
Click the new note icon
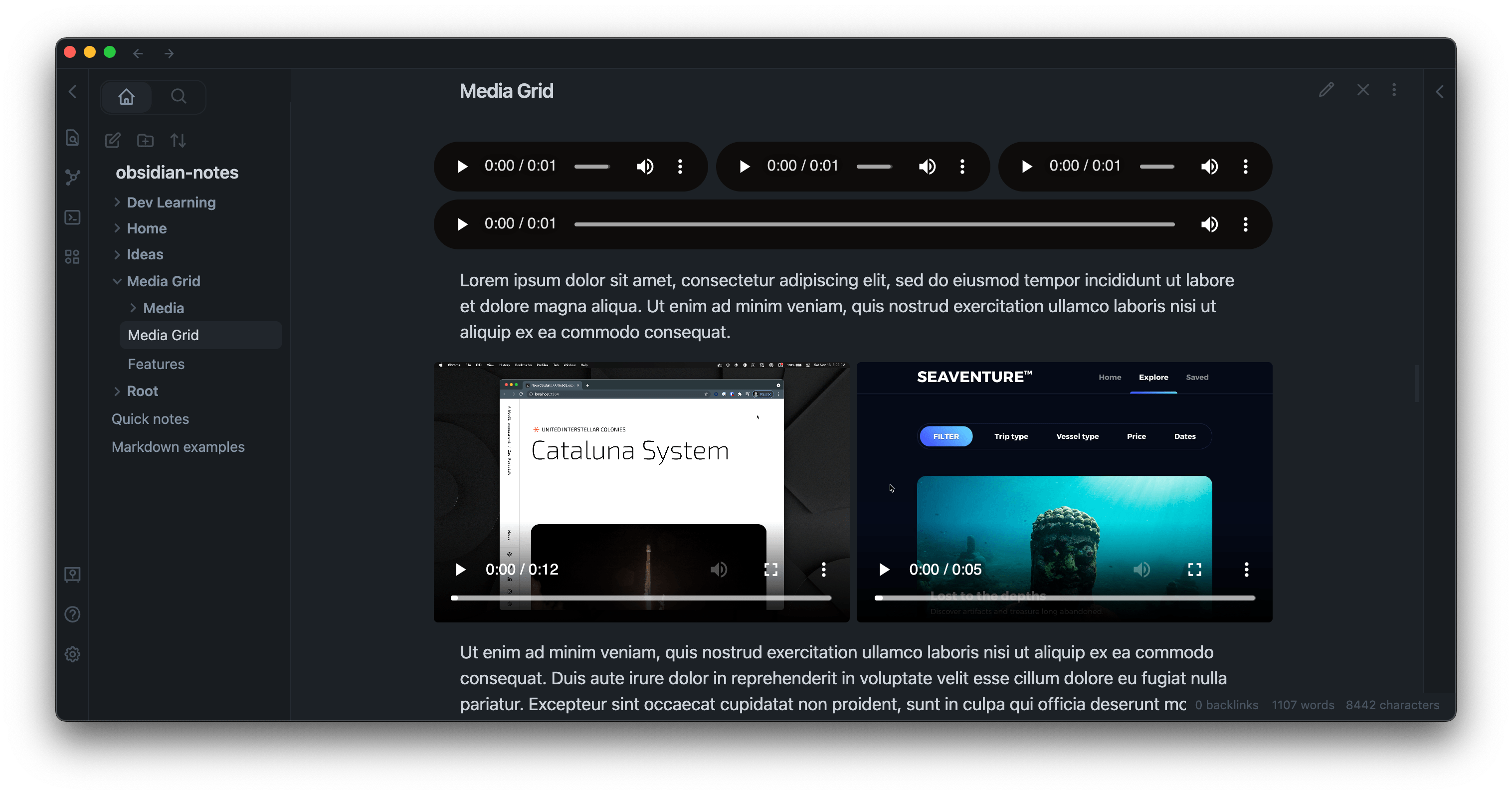pyautogui.click(x=113, y=140)
